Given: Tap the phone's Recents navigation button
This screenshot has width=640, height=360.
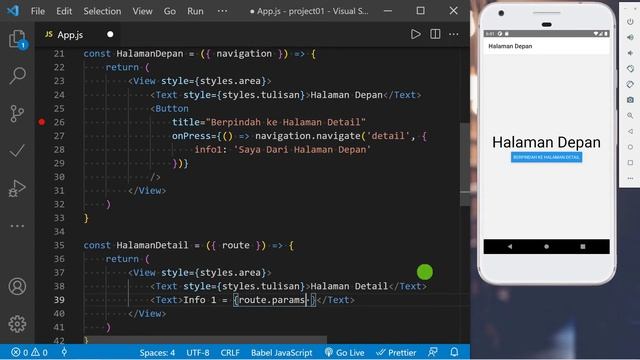Looking at the screenshot, I should coord(583,247).
